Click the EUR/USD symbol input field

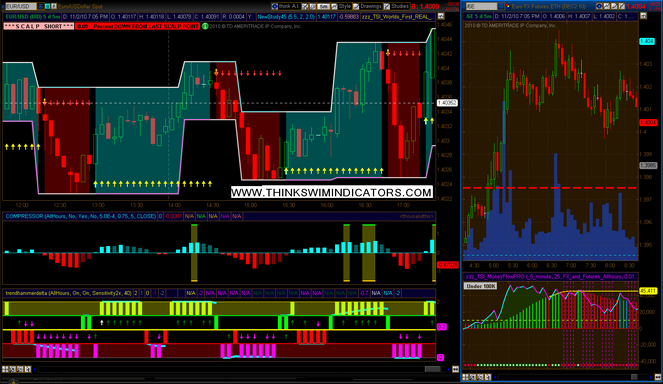[21, 6]
